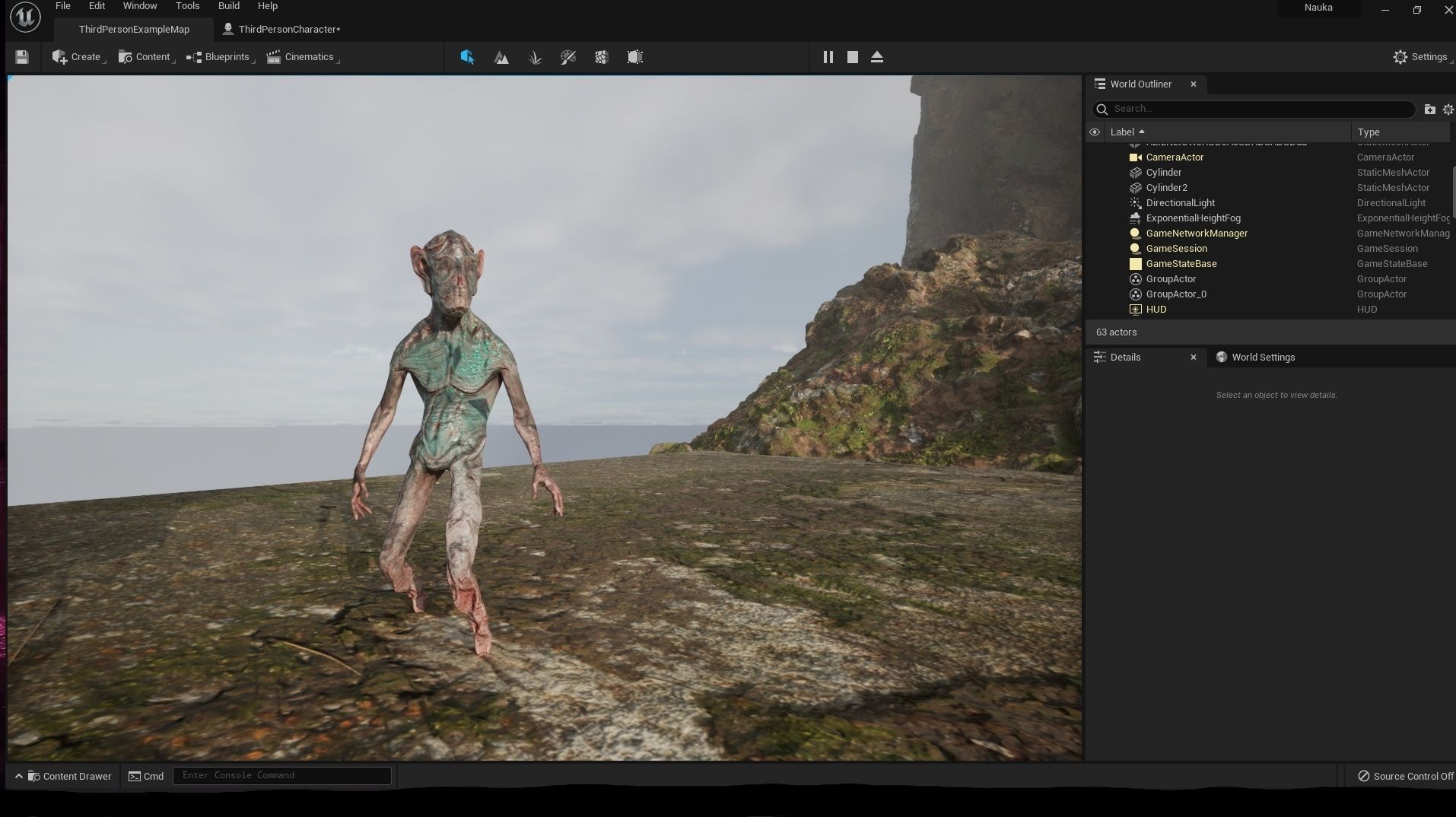Click Source Control Off status button
Screen dimensions: 1456x817
click(x=1406, y=776)
